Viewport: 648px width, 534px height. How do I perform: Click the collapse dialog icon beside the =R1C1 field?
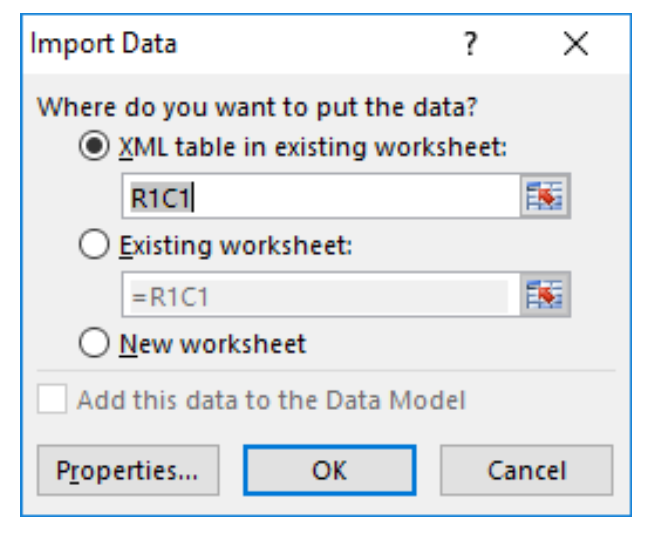pyautogui.click(x=542, y=297)
